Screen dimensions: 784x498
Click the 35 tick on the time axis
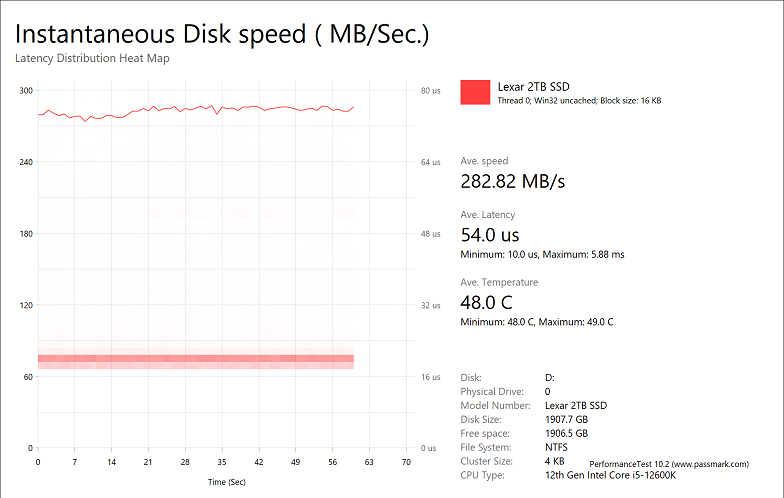(x=222, y=463)
